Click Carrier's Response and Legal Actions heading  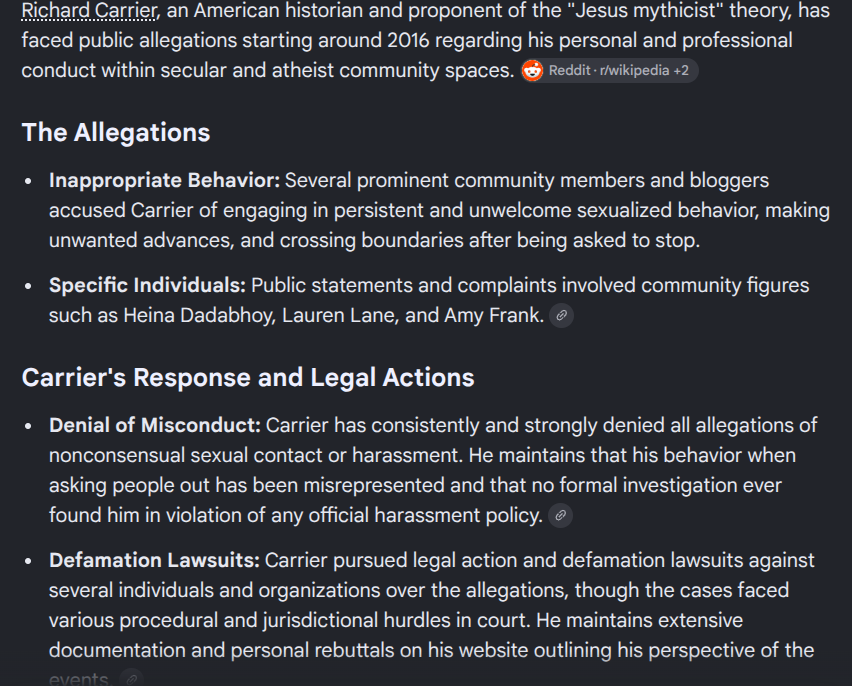[x=248, y=377]
